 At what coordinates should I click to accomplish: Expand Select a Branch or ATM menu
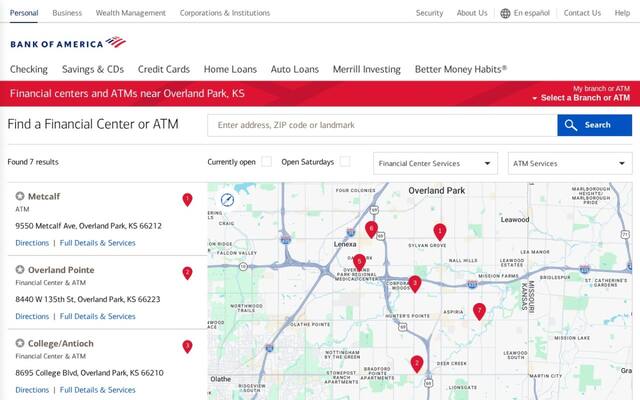point(581,98)
